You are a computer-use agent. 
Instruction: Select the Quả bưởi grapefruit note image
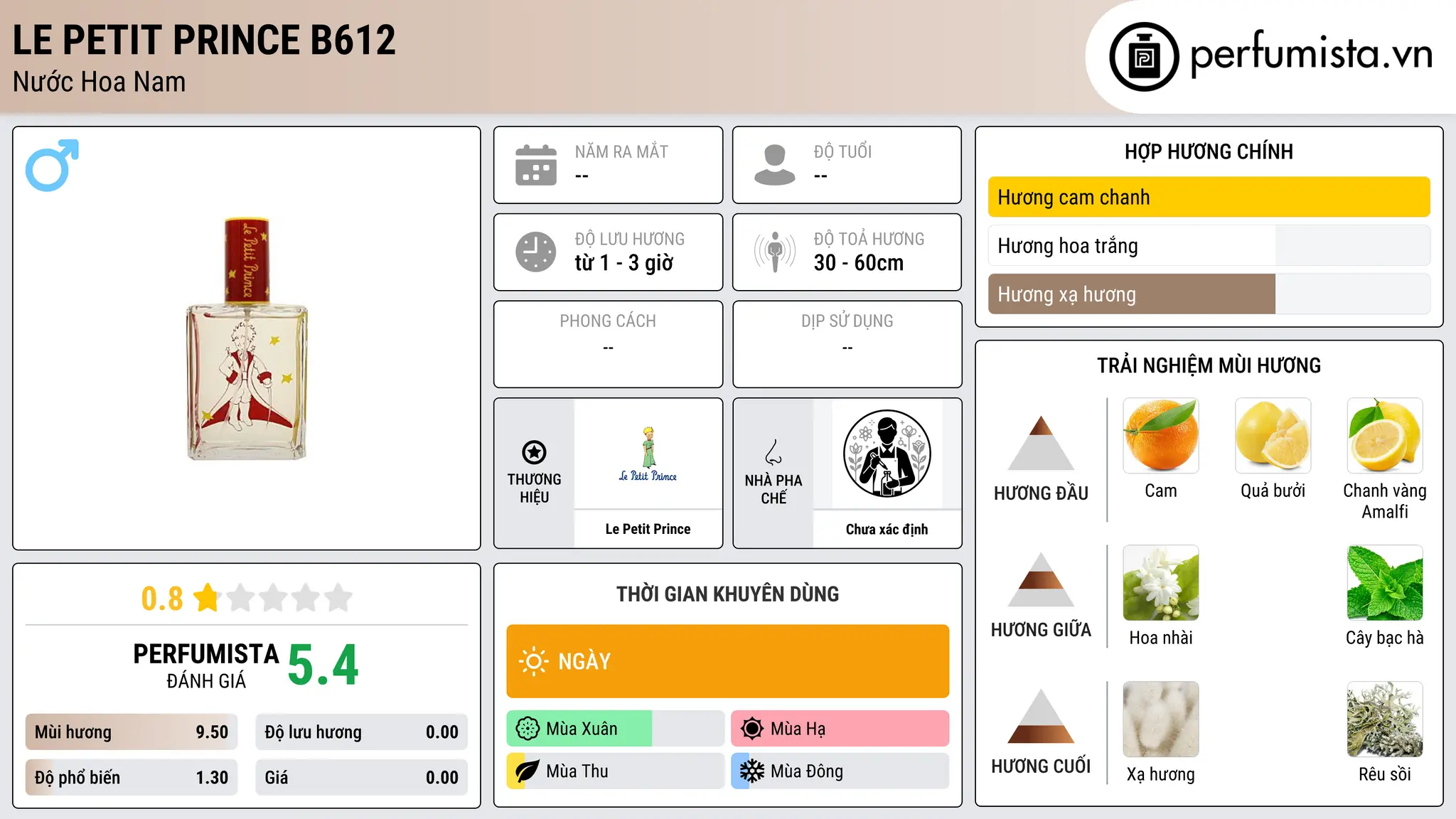[x=1273, y=436]
